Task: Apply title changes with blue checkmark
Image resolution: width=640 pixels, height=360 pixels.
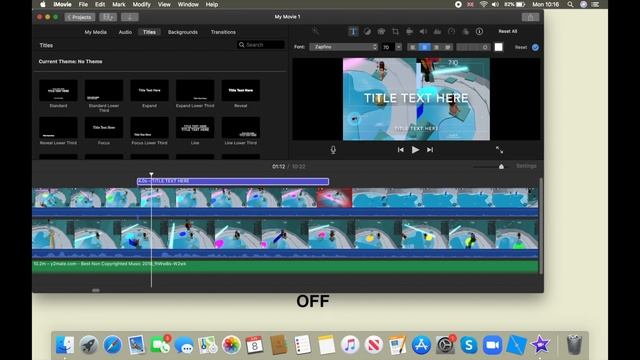Action: pos(535,47)
